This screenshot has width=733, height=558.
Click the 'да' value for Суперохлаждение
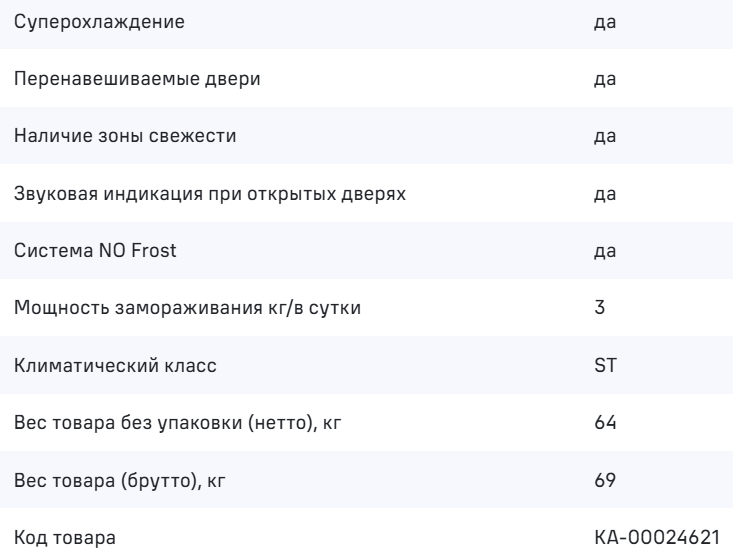(603, 21)
